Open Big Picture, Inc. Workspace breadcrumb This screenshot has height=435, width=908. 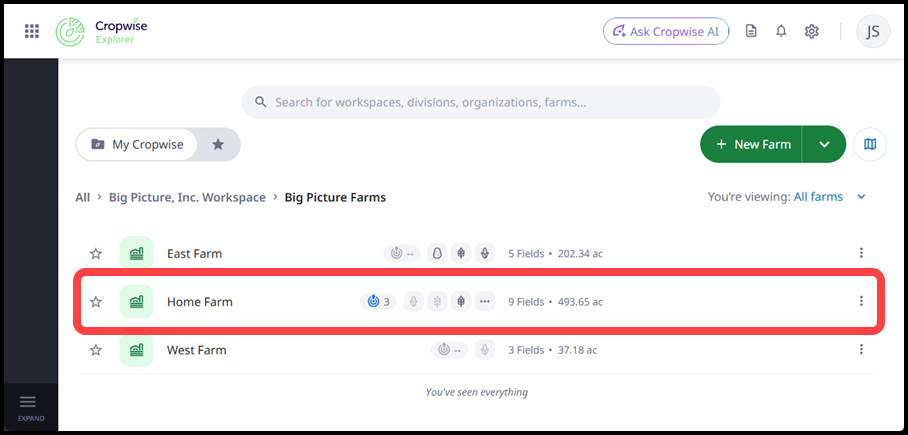[187, 198]
